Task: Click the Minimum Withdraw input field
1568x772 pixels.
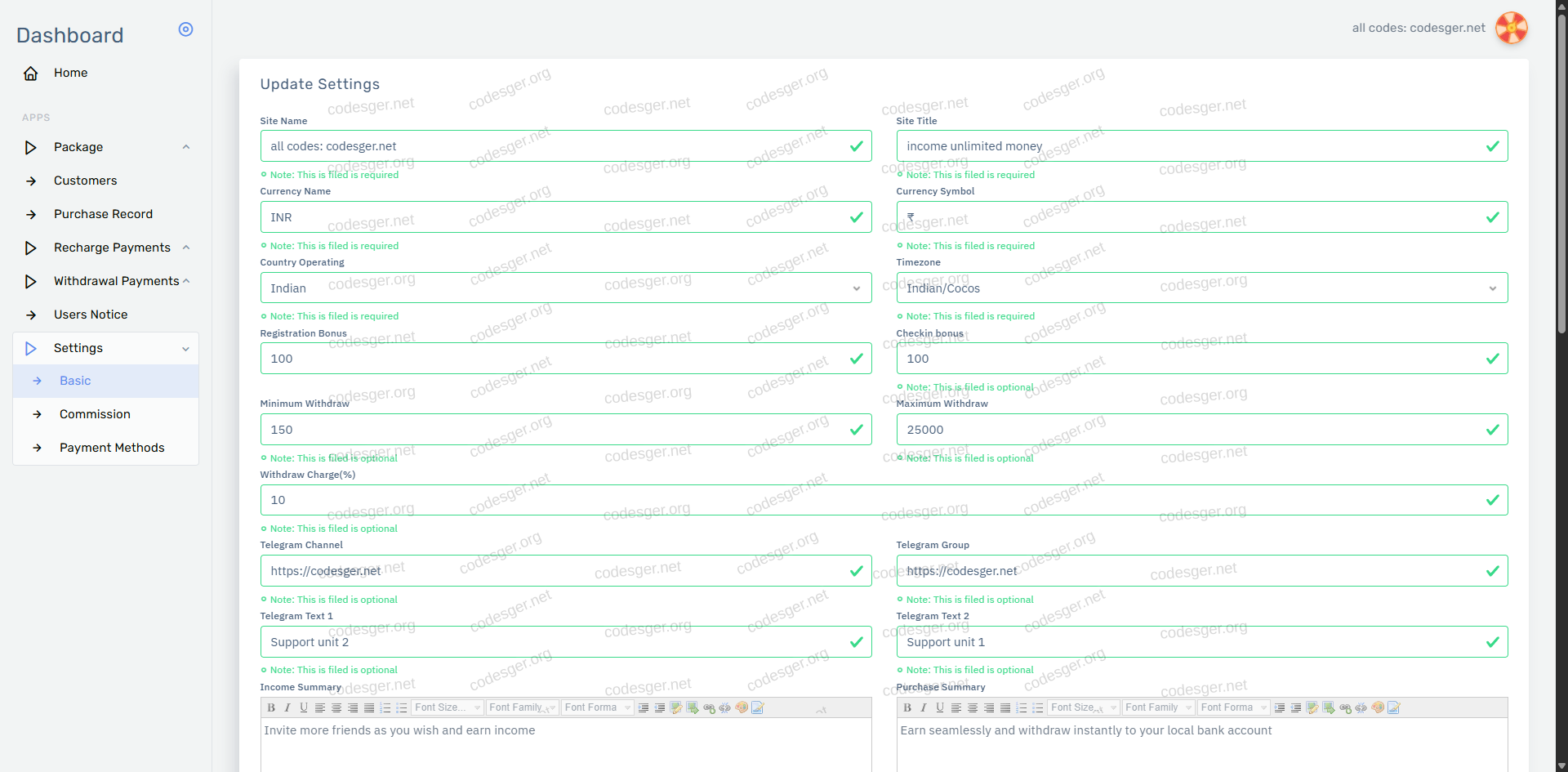Action: coord(555,430)
